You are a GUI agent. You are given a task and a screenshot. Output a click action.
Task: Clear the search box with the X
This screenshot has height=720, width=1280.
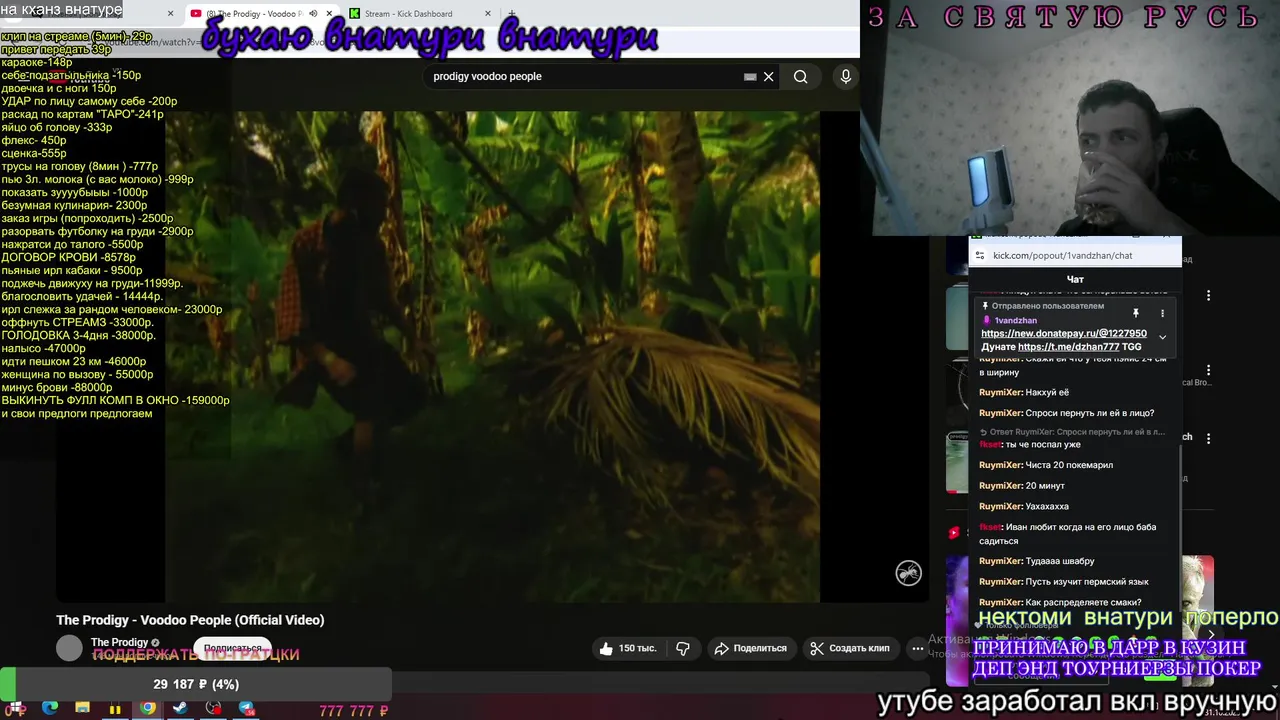click(x=768, y=77)
